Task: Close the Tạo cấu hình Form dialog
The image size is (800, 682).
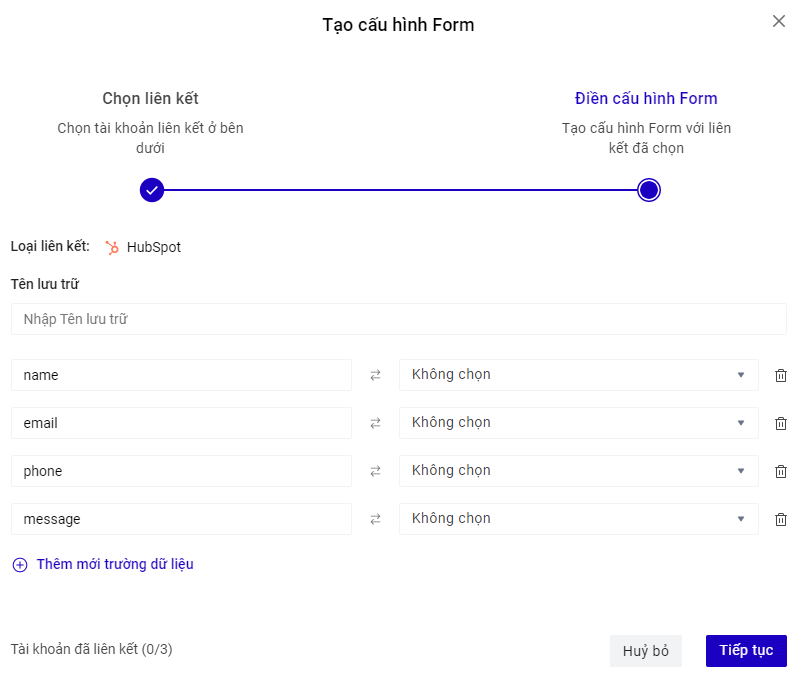Action: 779,21
